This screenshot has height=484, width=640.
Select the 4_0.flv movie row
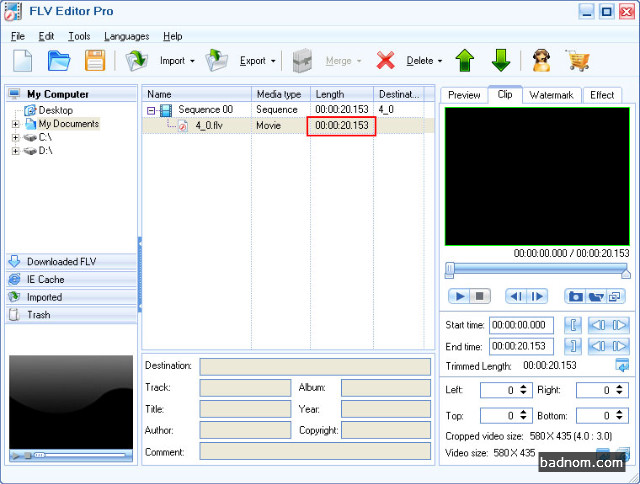(287, 125)
